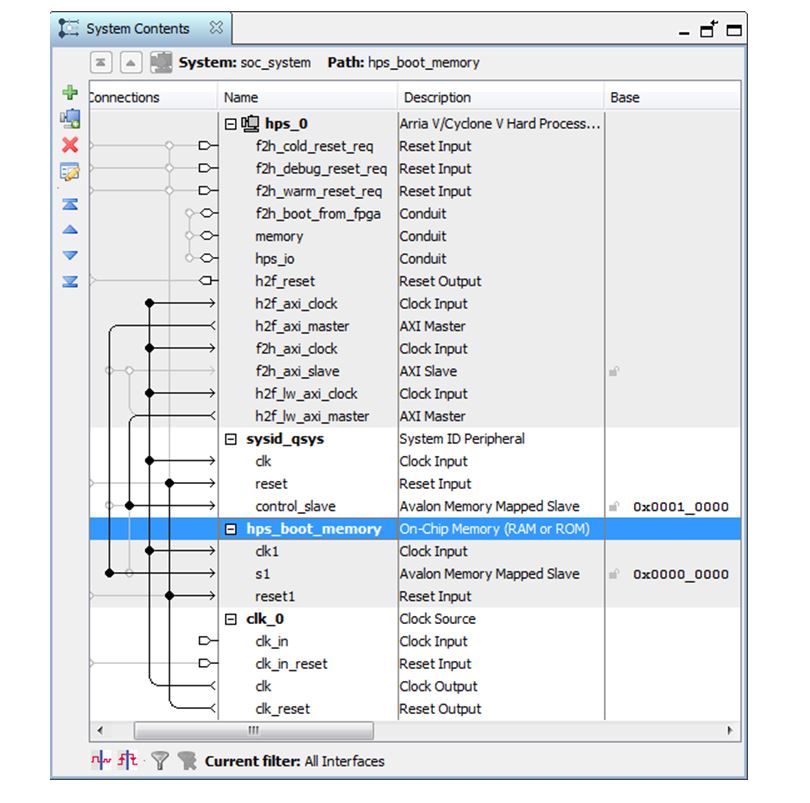This screenshot has width=810, height=803.
Task: Click the gray up-one-level button in the path bar
Action: (131, 63)
